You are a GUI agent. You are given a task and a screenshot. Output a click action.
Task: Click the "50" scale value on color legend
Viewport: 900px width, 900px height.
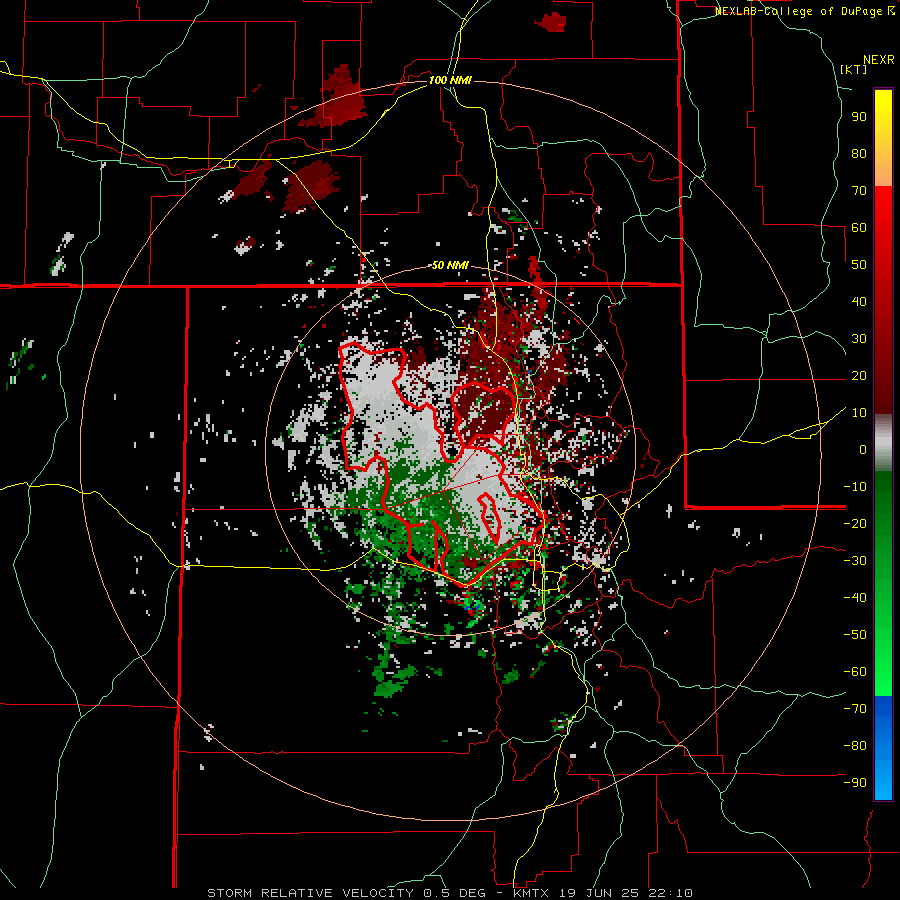click(859, 265)
